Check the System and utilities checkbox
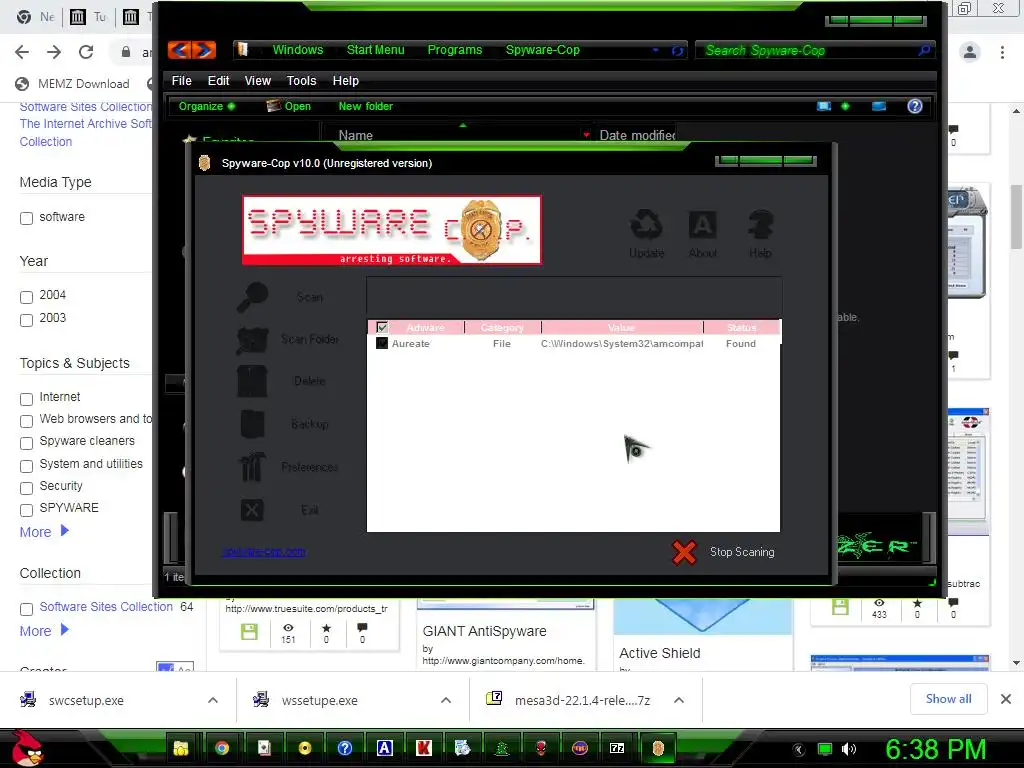Image resolution: width=1024 pixels, height=768 pixels. [26, 466]
